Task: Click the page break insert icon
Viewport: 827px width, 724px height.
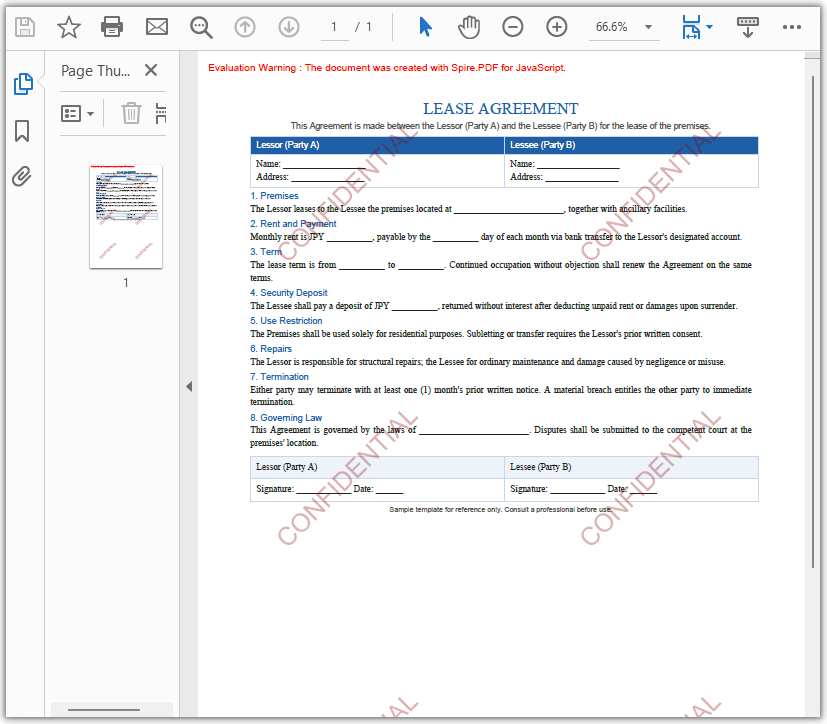Action: click(161, 113)
